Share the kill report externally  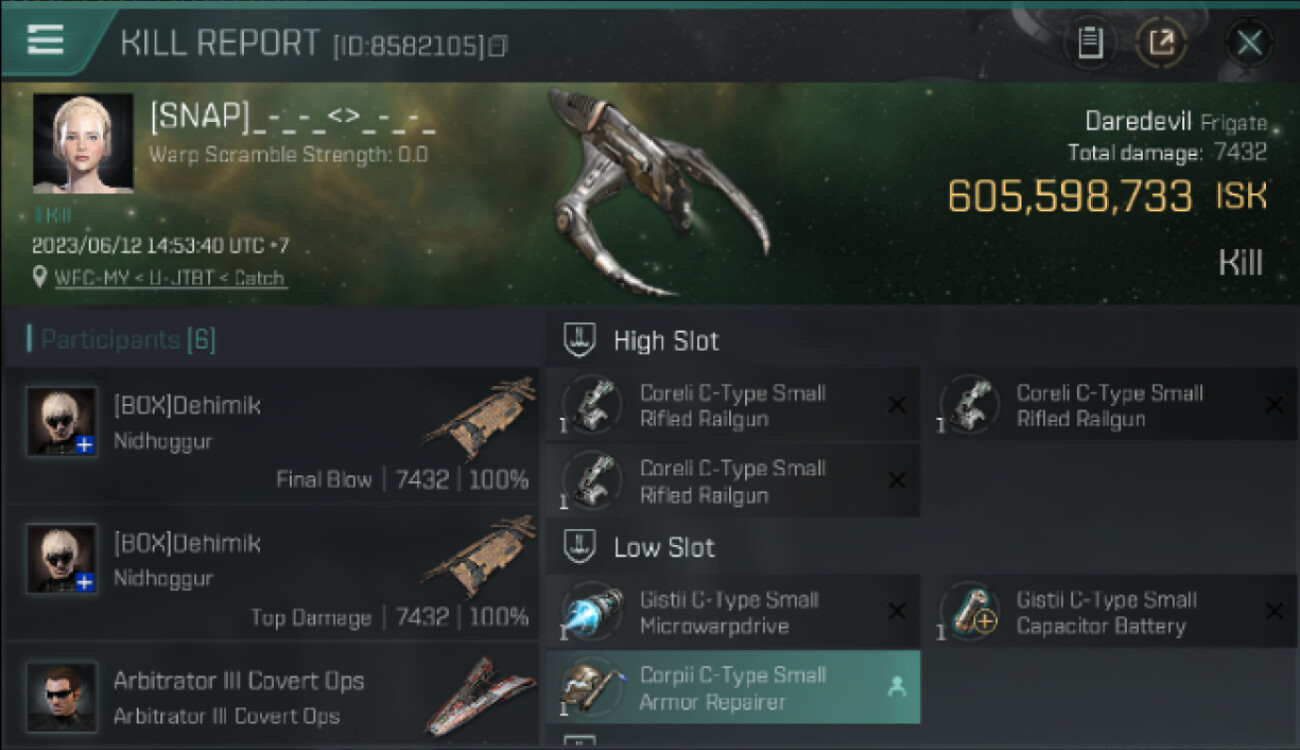(x=1161, y=43)
